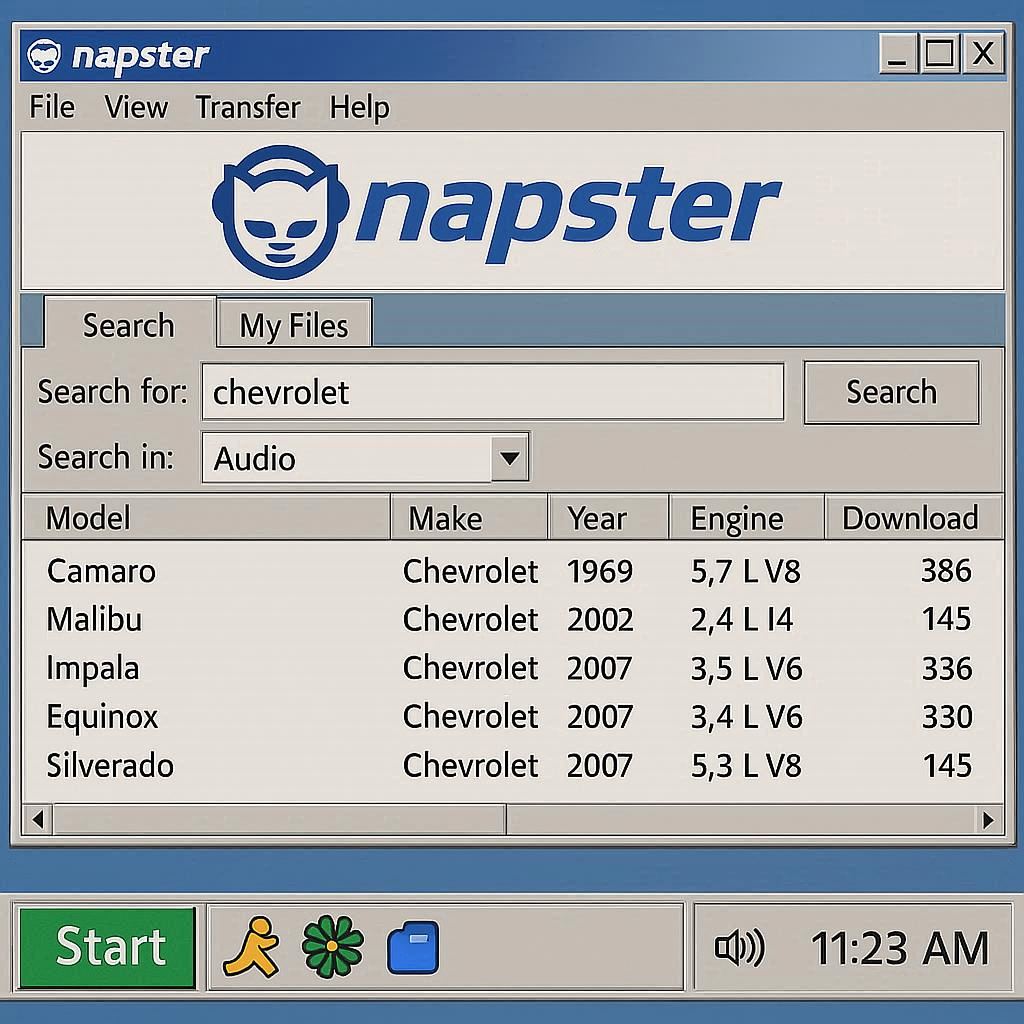Select the Silverado row
The width and height of the screenshot is (1024, 1024).
[x=511, y=765]
